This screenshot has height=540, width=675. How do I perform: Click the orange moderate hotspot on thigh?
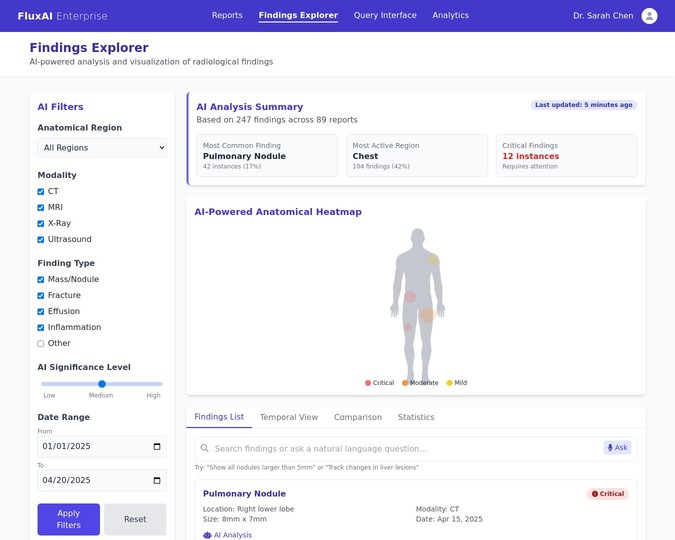click(427, 315)
